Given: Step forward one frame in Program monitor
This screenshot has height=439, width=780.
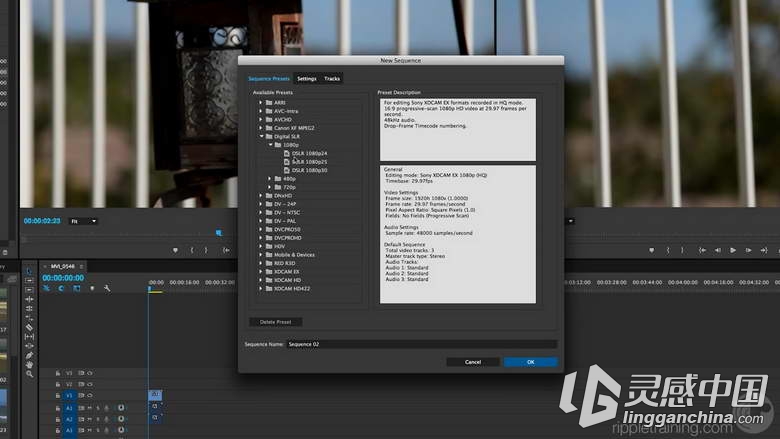Looking at the screenshot, I should 748,250.
